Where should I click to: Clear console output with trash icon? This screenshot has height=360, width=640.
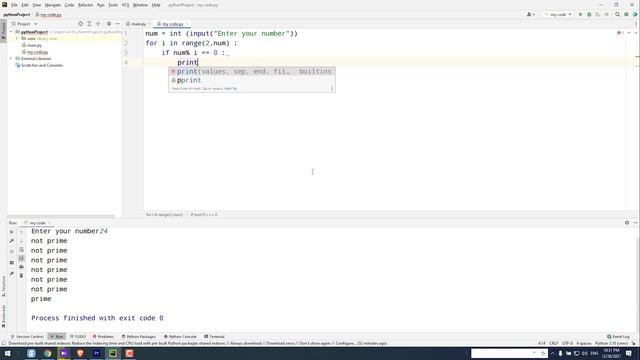(x=21, y=276)
